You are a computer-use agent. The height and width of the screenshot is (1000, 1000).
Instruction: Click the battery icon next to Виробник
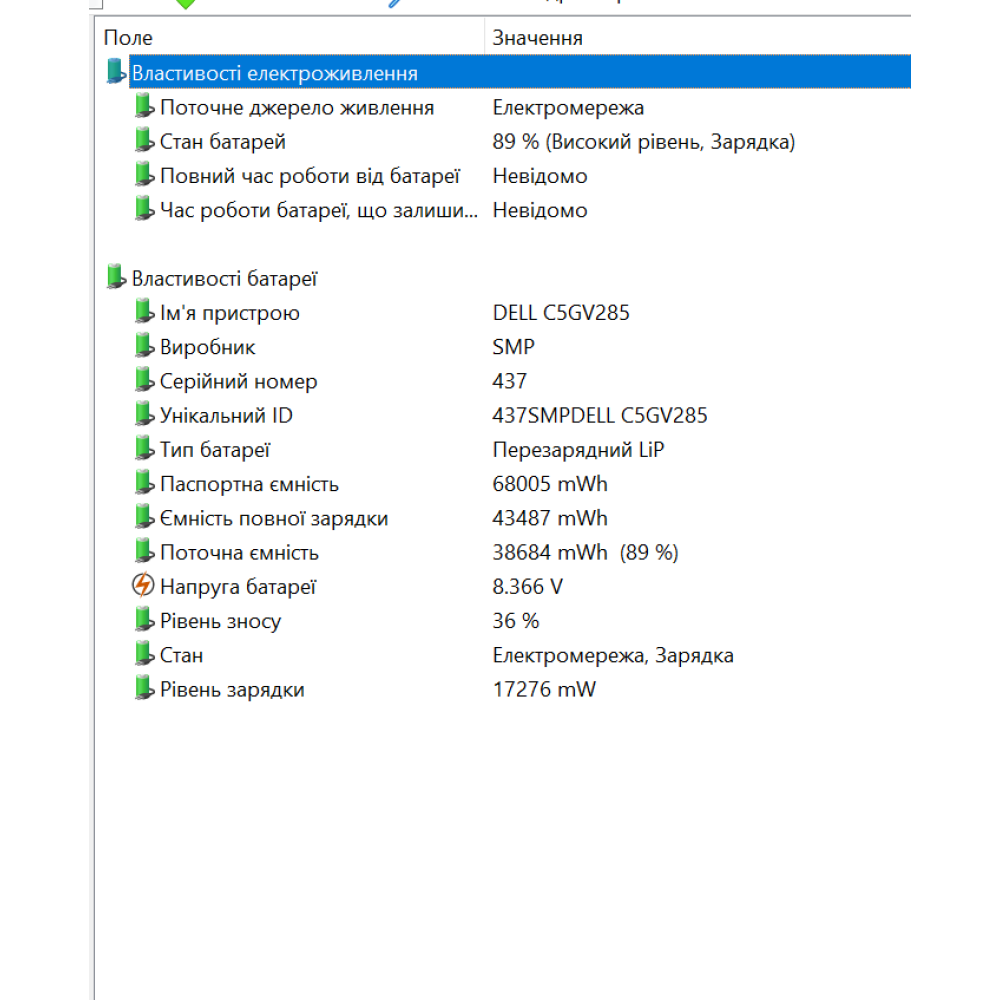pos(143,346)
